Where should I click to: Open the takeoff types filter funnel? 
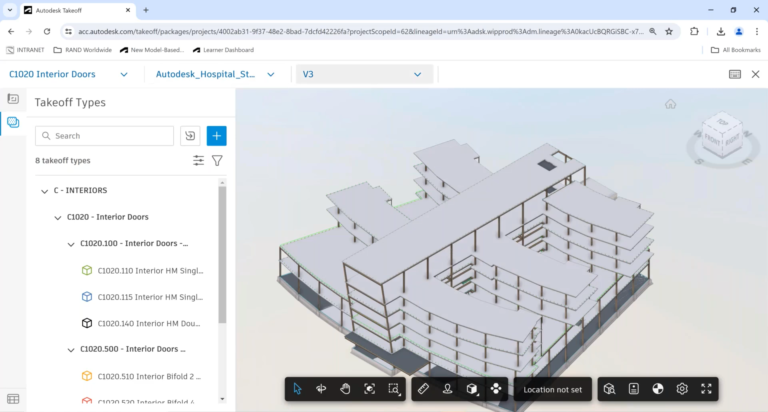217,160
